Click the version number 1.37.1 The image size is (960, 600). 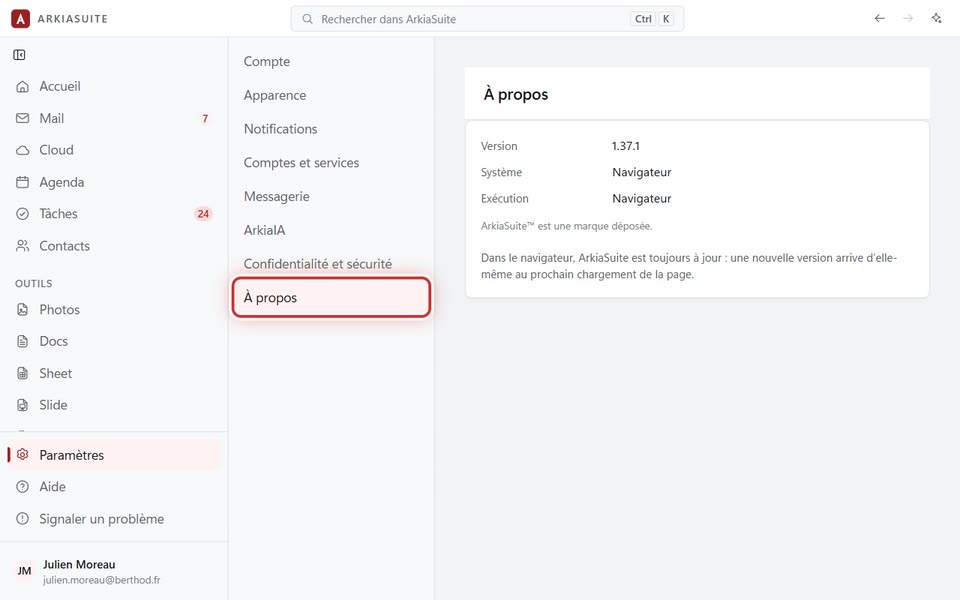point(626,146)
